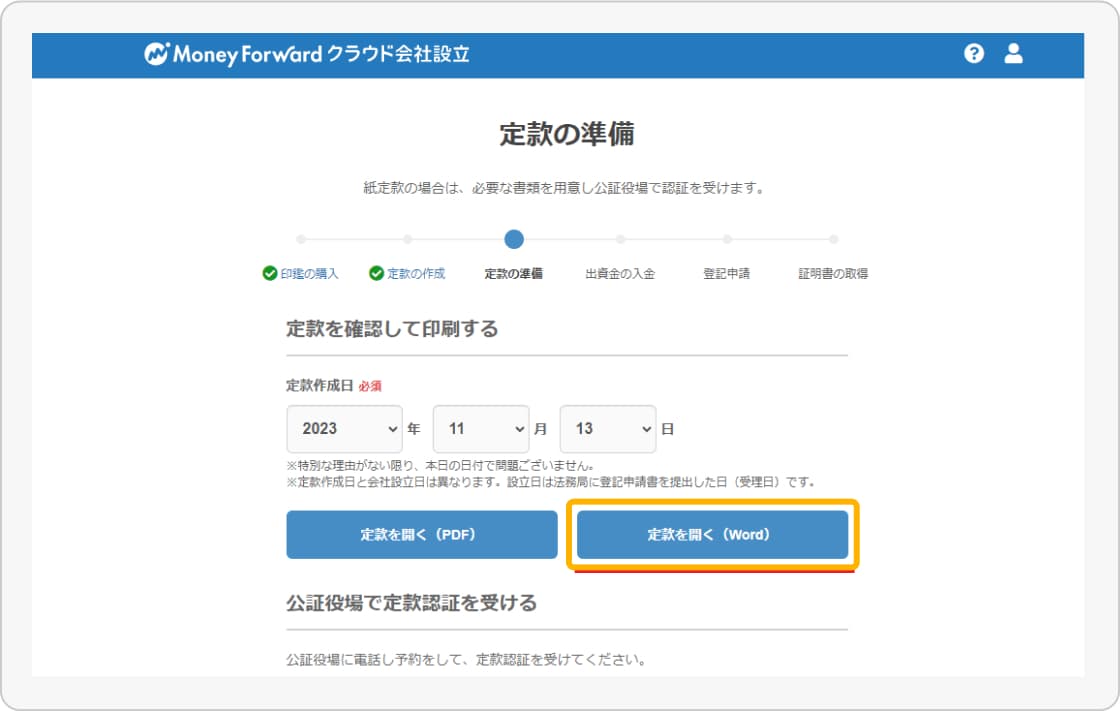The width and height of the screenshot is (1120, 711).
Task: Open the month dropdown showing 11
Action: coord(480,429)
